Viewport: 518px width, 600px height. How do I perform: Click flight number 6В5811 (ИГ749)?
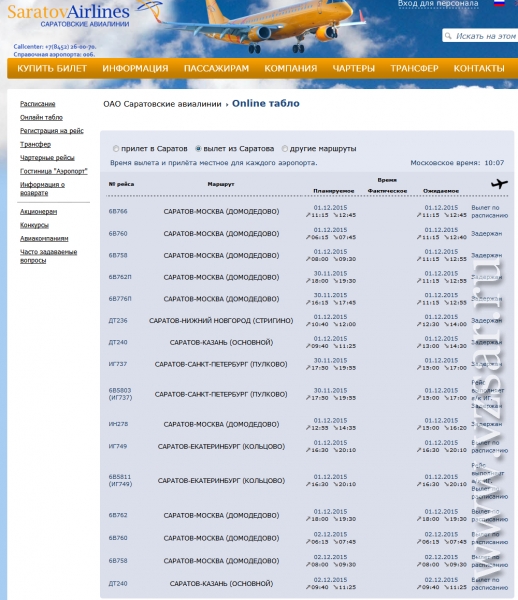(x=120, y=480)
